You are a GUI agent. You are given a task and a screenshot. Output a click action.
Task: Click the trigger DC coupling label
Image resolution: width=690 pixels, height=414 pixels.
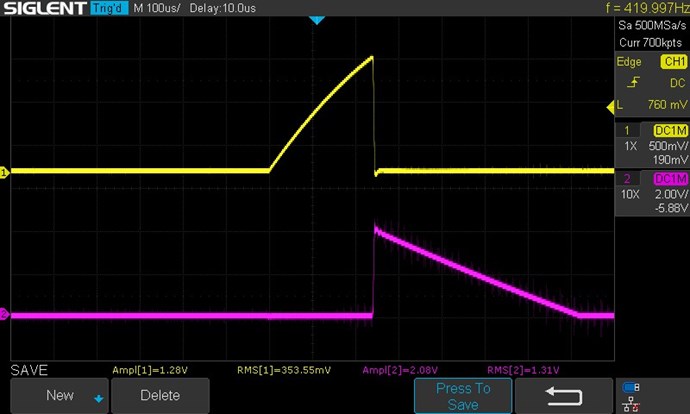tap(677, 83)
